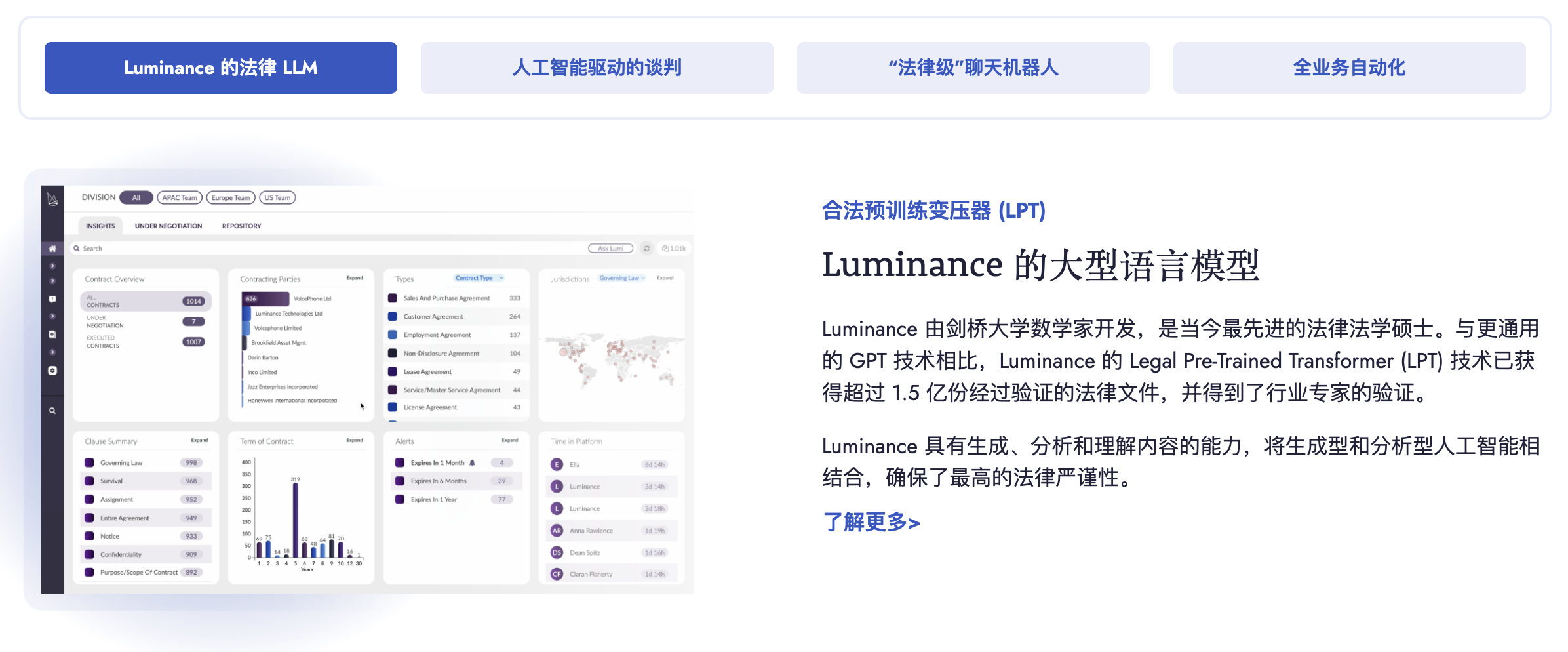The width and height of the screenshot is (1568, 652).
Task: Expand the Alerts panel
Action: click(510, 440)
